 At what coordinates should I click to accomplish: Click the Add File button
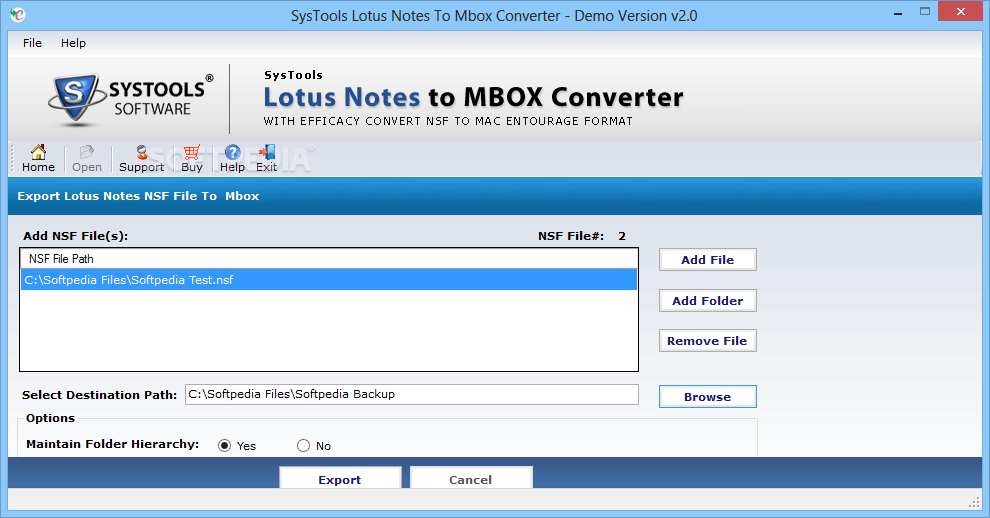pyautogui.click(x=707, y=260)
